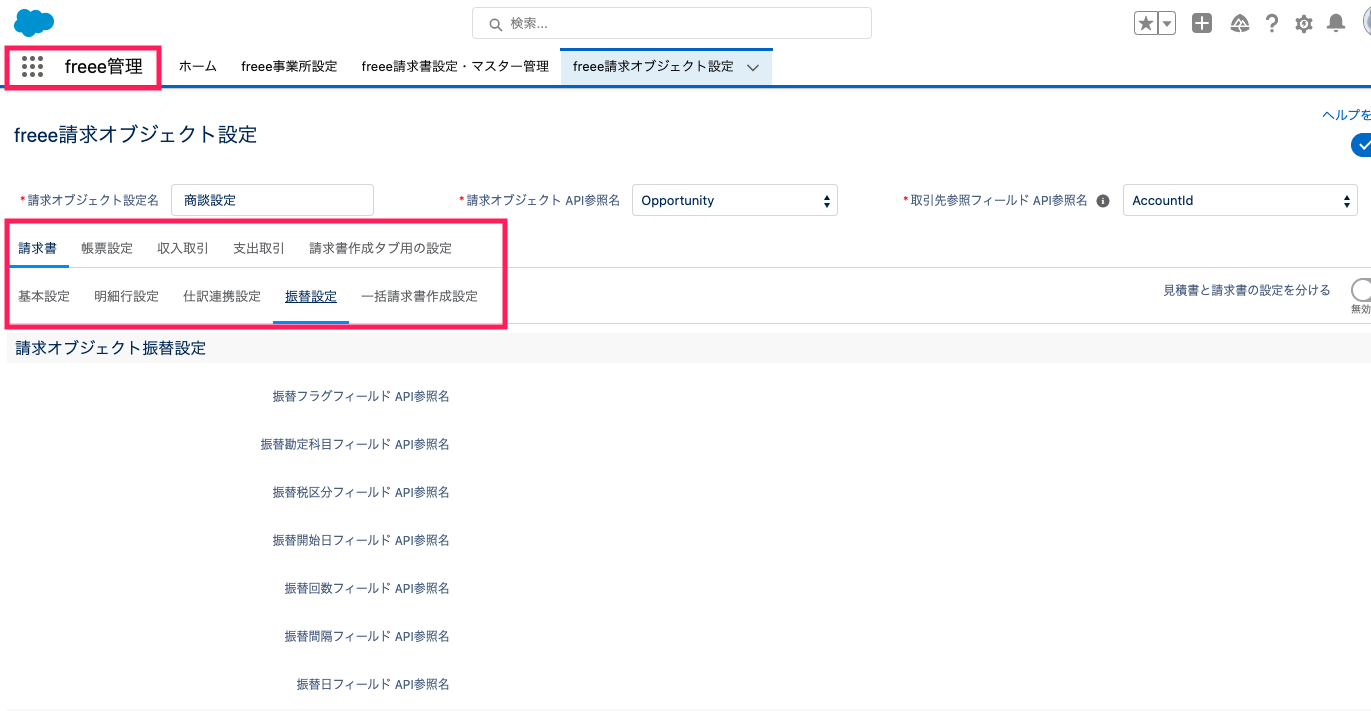Screen dimensions: 1371x711
Task: Open the 明細行設定 sub-tab
Action: click(x=127, y=296)
